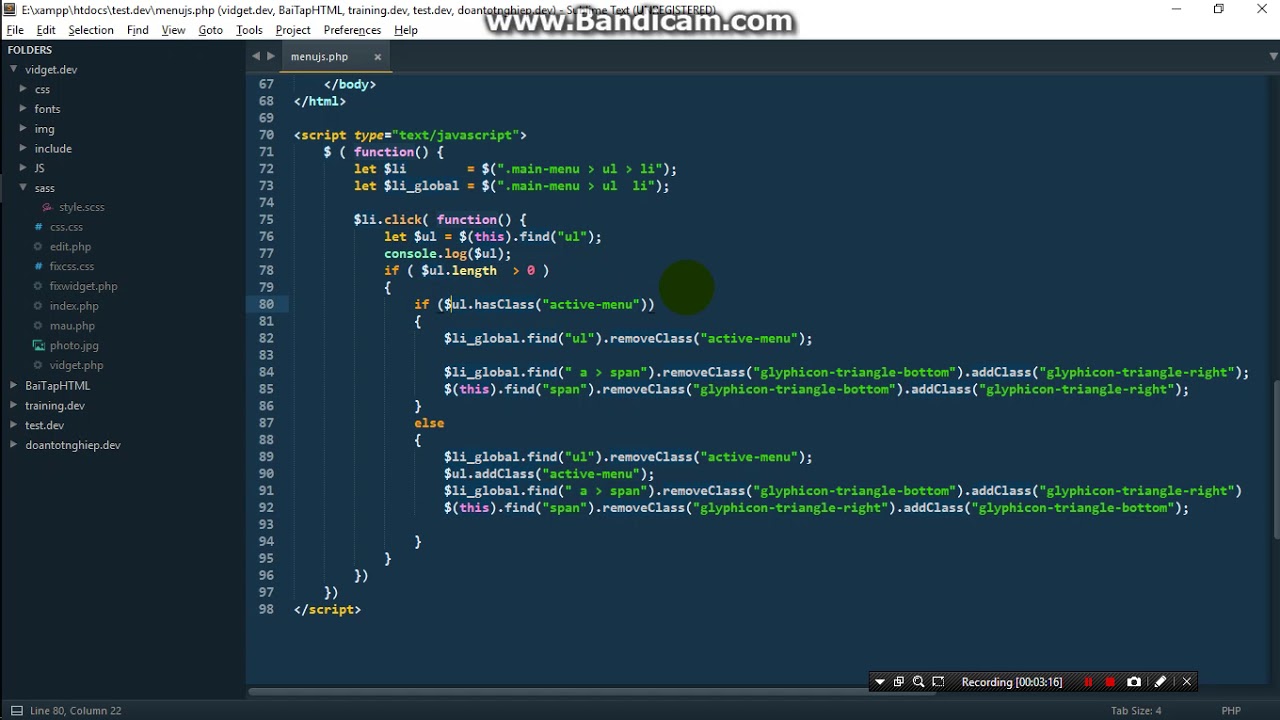Open the View menu

[x=174, y=30]
